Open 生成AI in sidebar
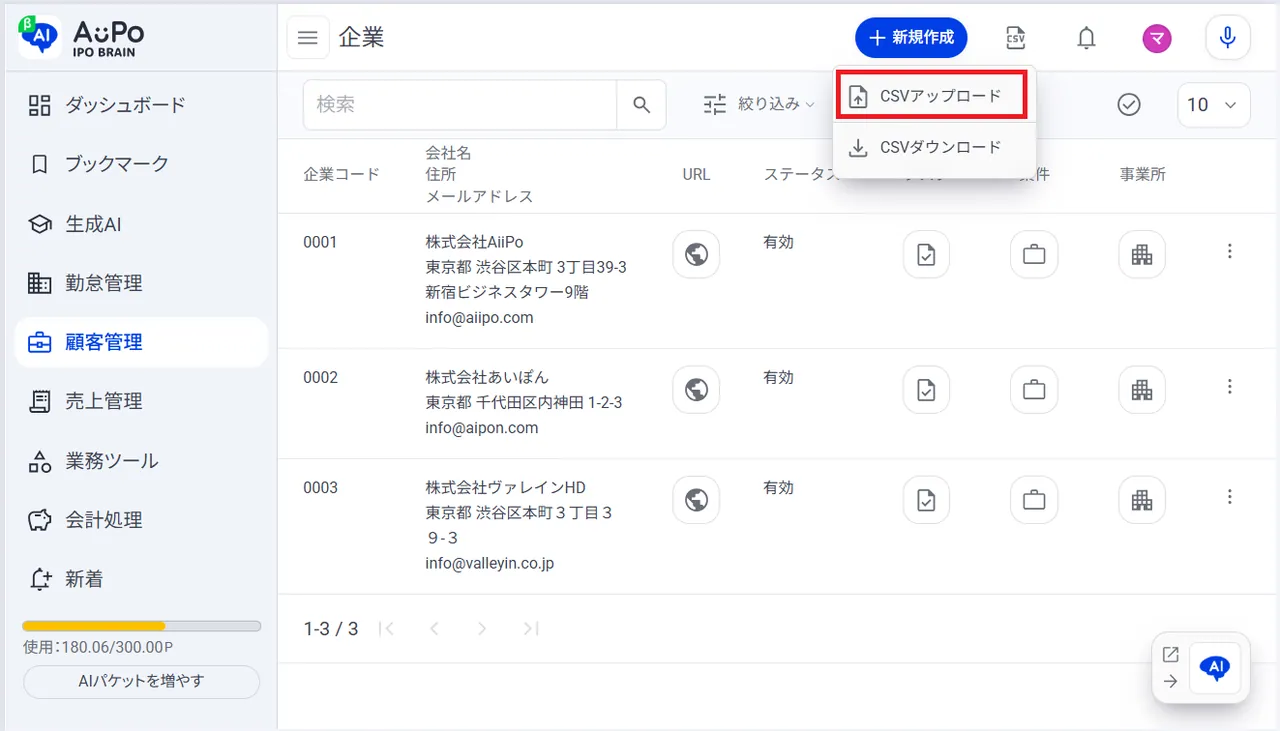This screenshot has width=1280, height=731. click(x=141, y=224)
